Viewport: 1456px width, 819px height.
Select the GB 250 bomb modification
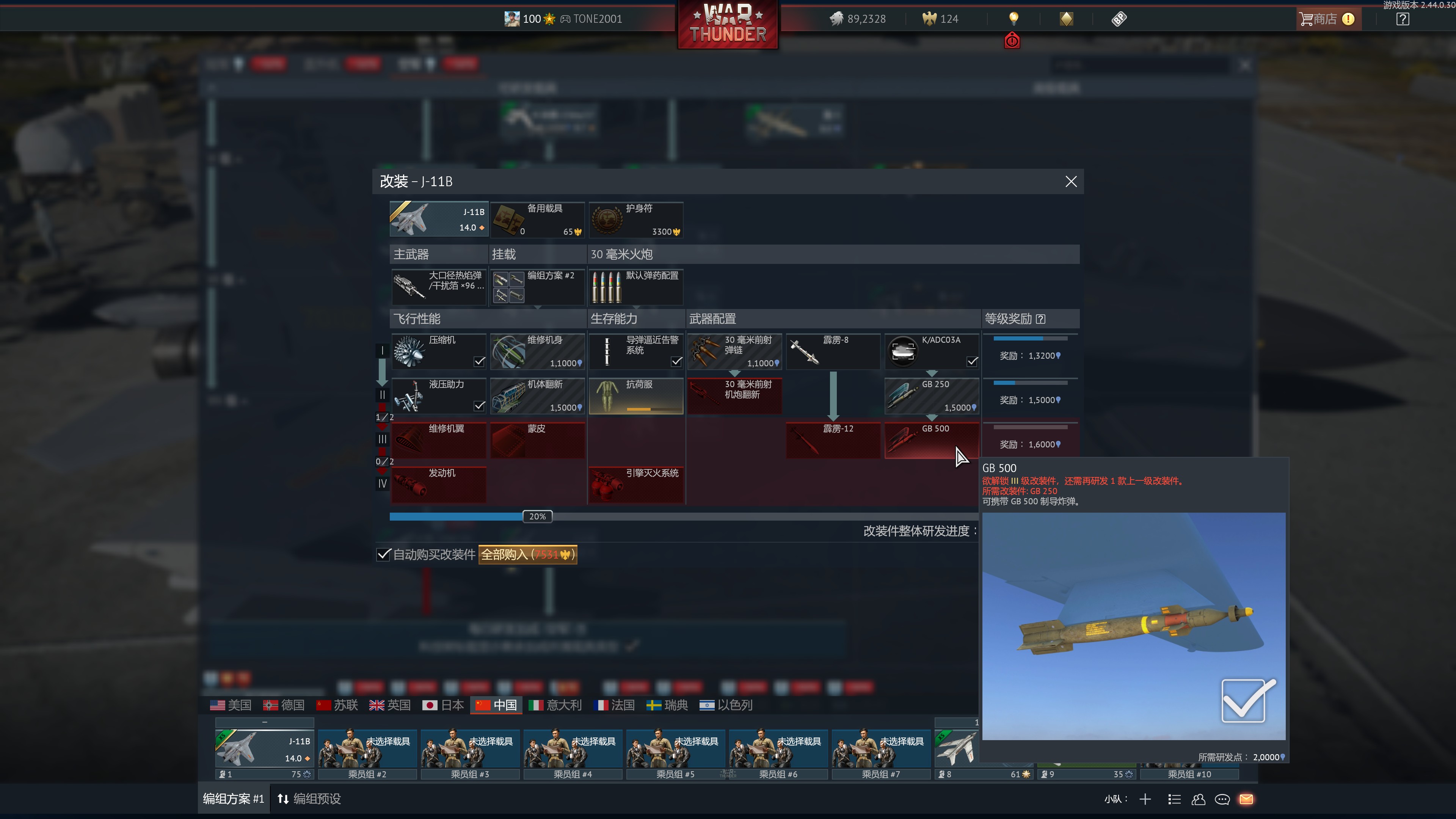point(932,395)
